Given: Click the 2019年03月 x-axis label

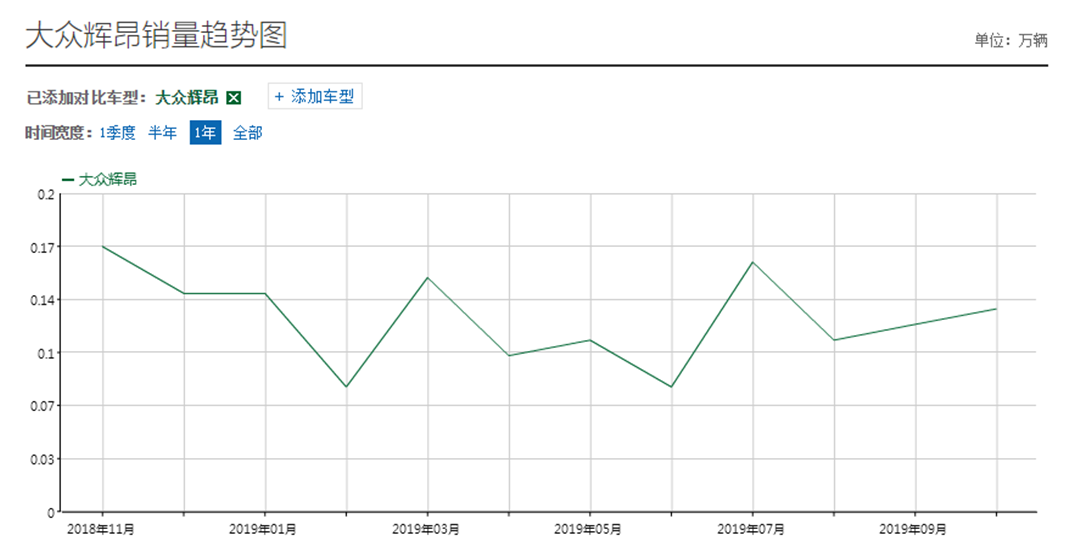Looking at the screenshot, I should pos(427,528).
